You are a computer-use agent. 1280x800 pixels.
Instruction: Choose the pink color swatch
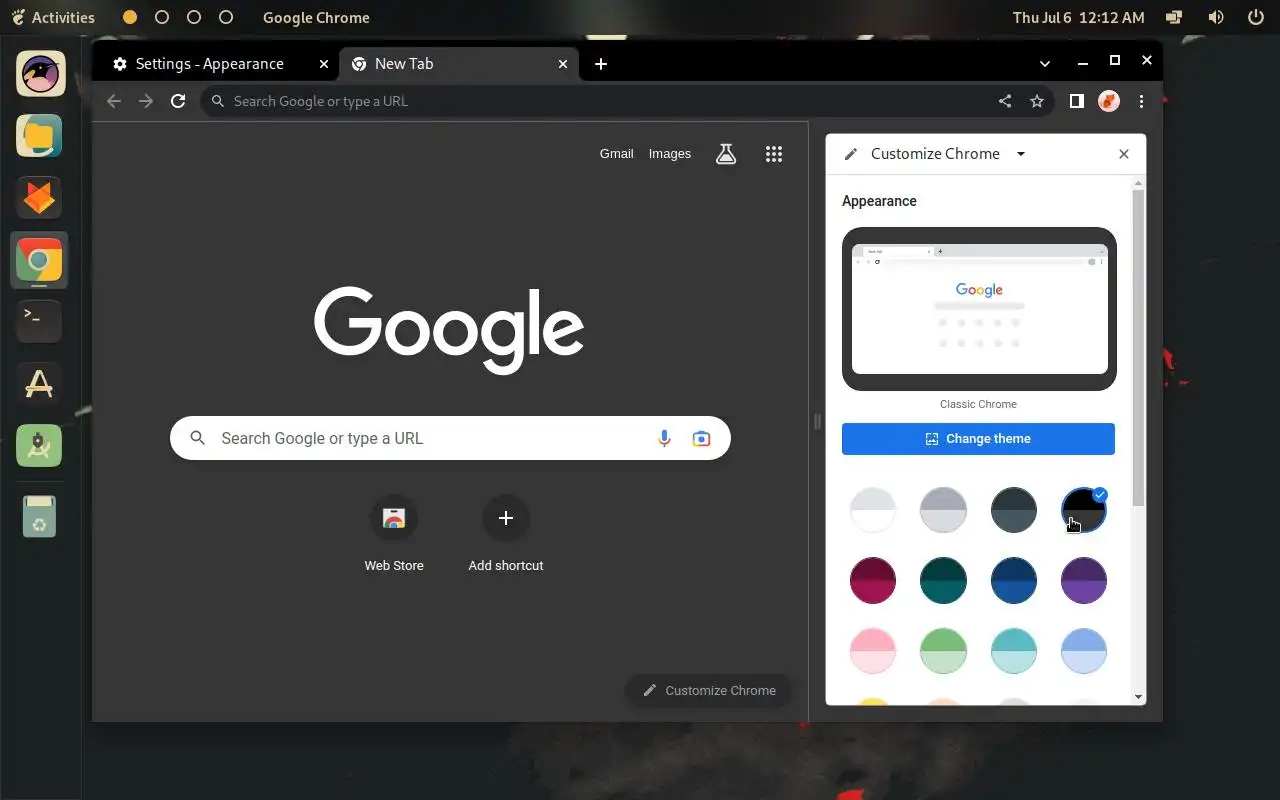tap(873, 651)
